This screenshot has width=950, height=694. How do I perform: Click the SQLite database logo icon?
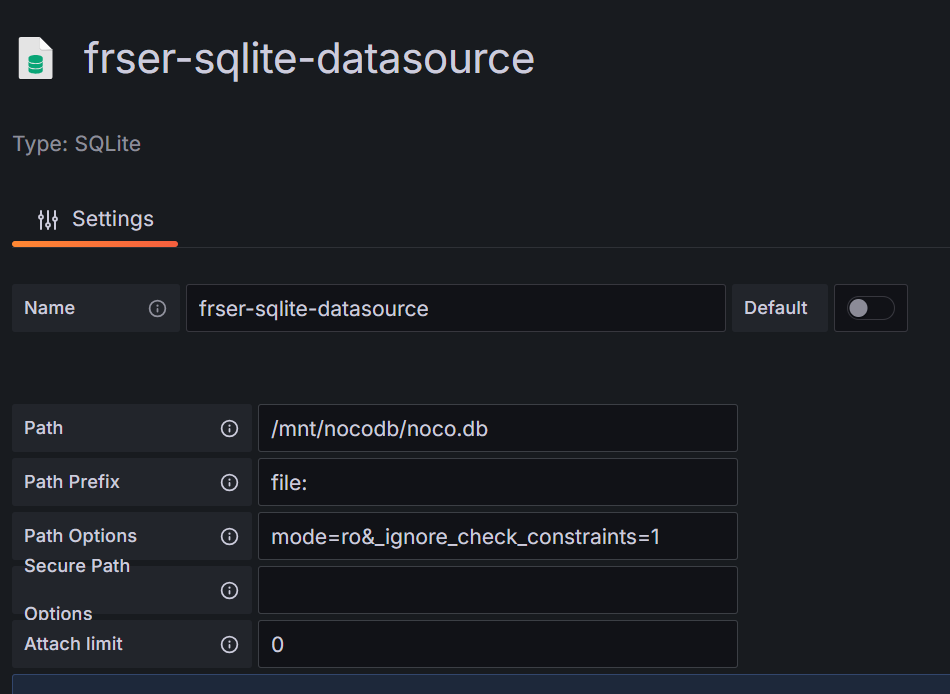coord(36,59)
